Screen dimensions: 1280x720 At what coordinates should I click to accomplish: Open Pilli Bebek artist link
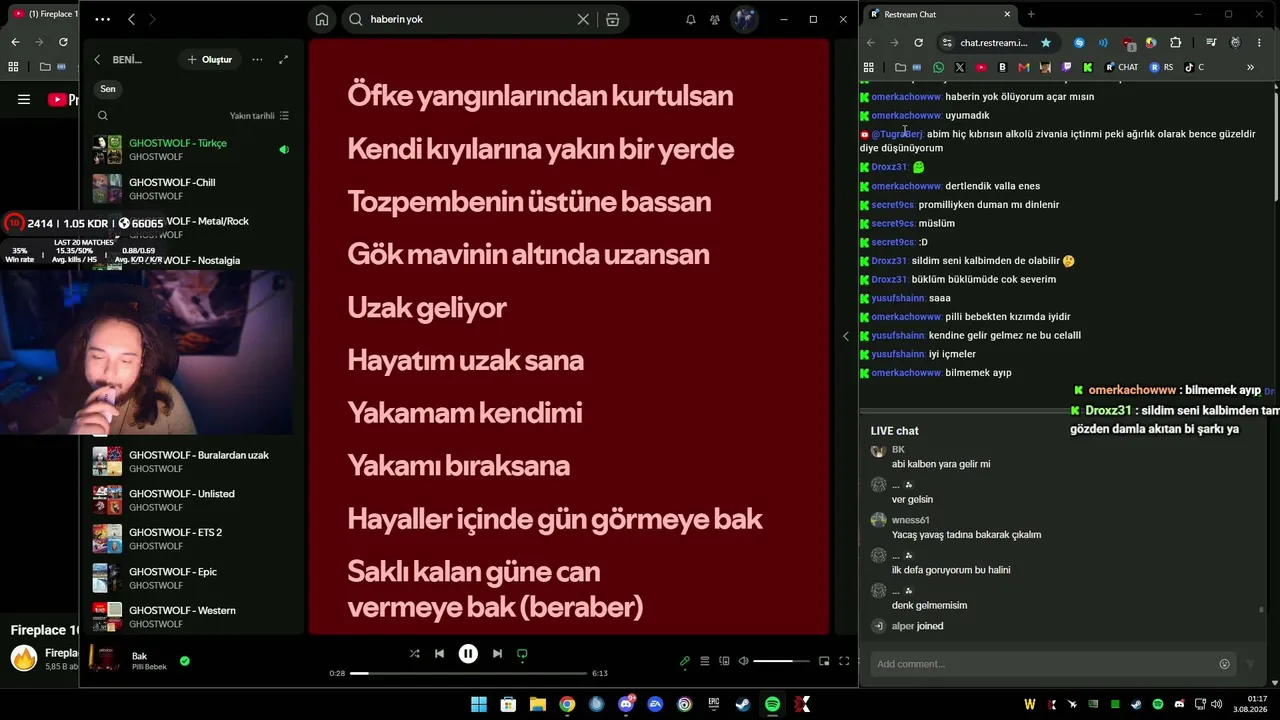[x=149, y=667]
